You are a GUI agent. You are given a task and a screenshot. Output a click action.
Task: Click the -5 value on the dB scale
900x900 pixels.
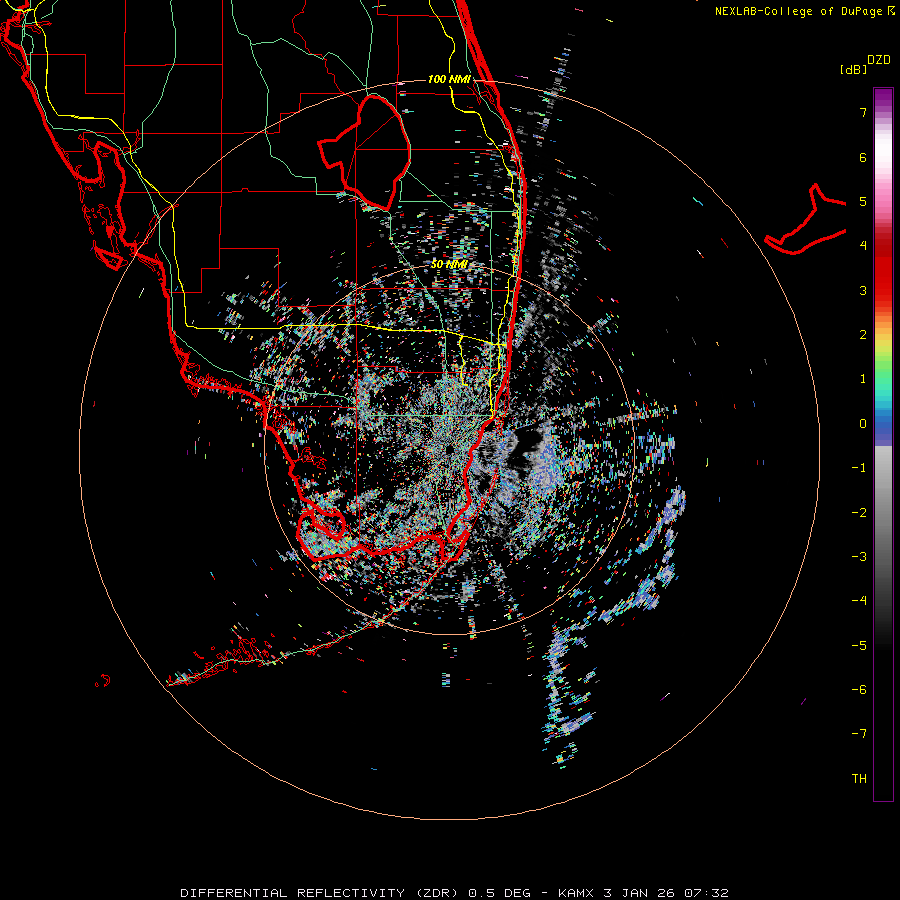859,646
